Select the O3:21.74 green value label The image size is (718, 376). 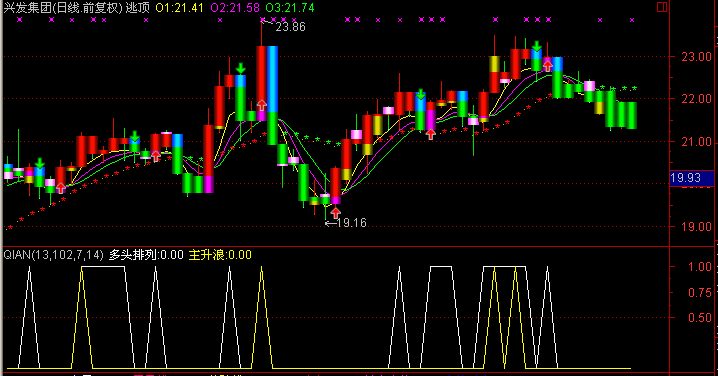click(x=290, y=8)
